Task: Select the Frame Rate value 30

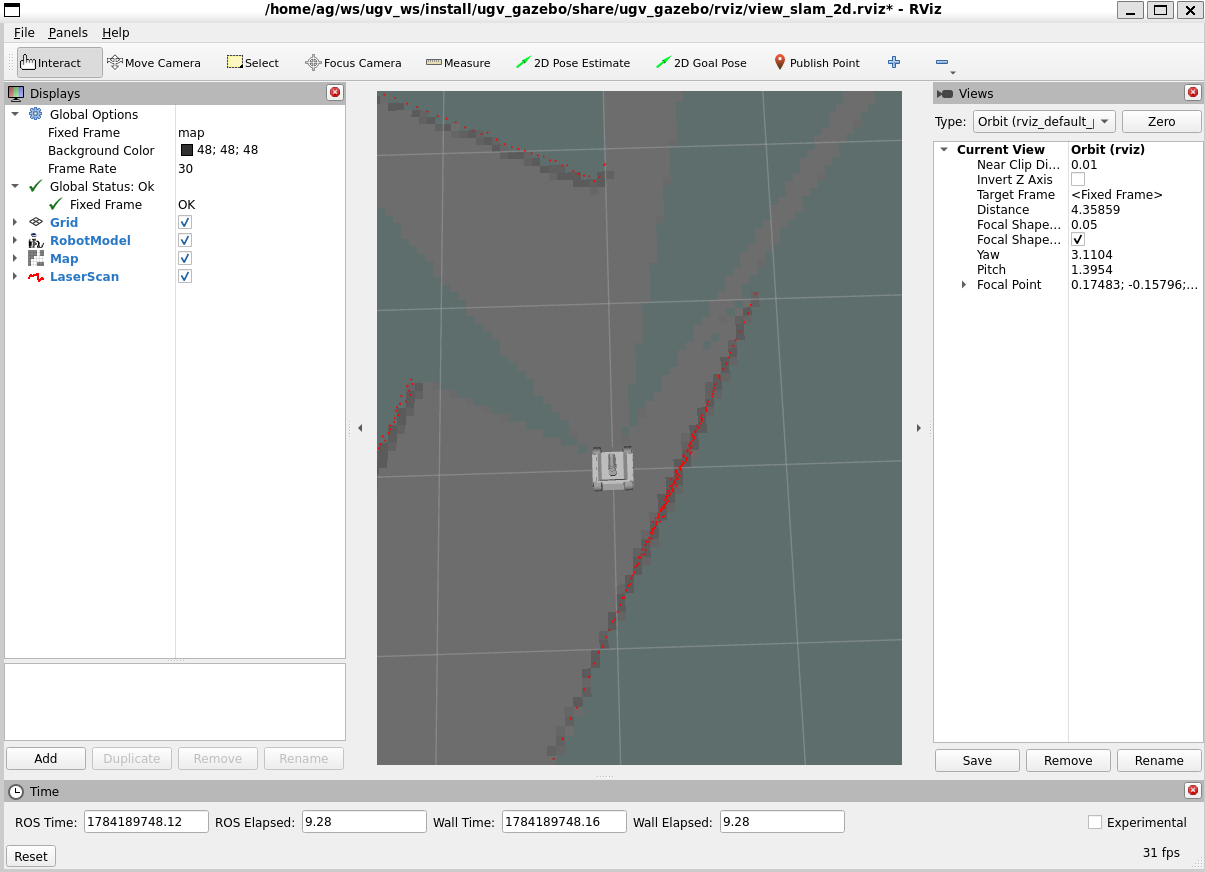Action: (x=186, y=168)
